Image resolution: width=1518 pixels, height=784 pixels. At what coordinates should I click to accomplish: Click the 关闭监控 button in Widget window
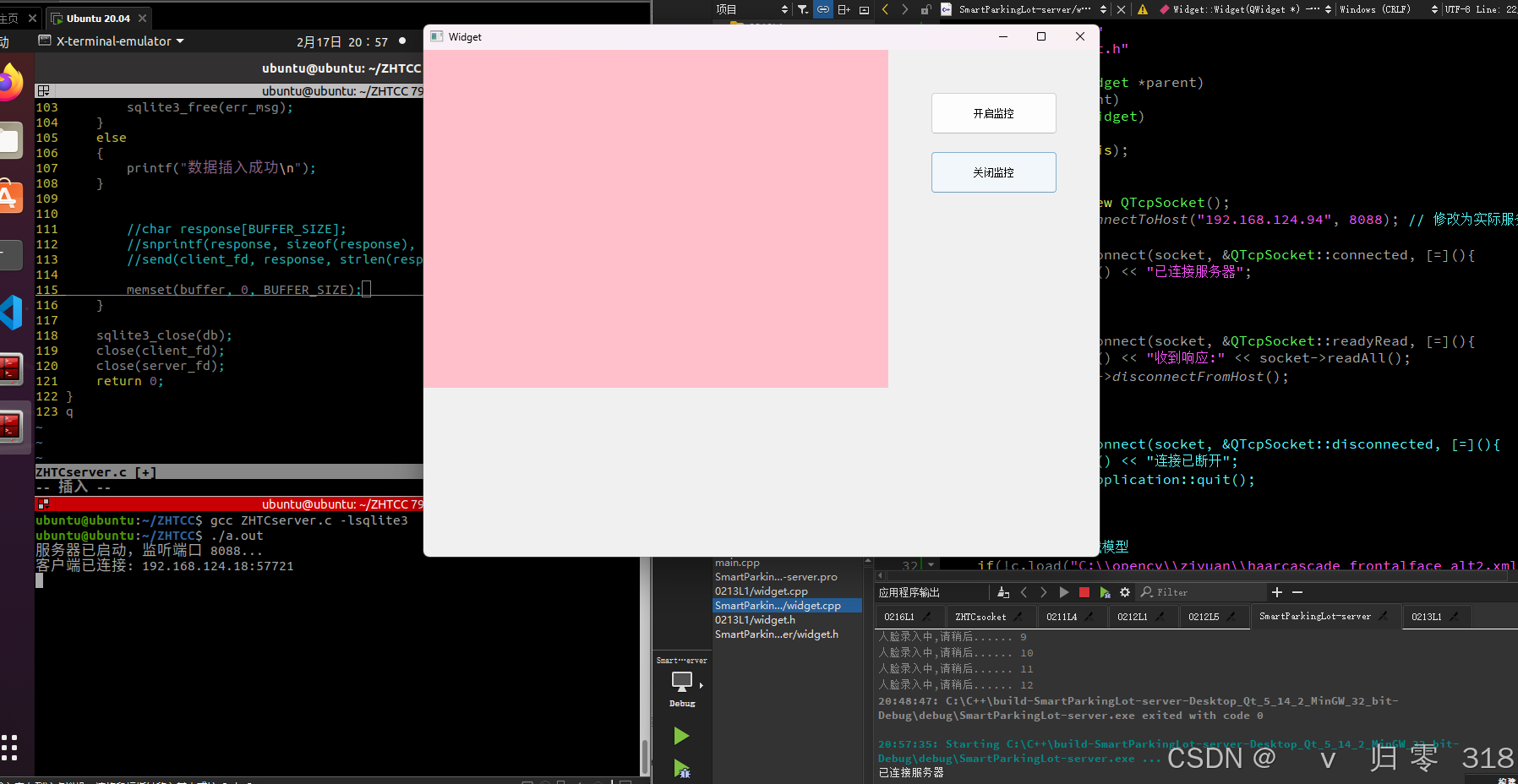coord(993,172)
